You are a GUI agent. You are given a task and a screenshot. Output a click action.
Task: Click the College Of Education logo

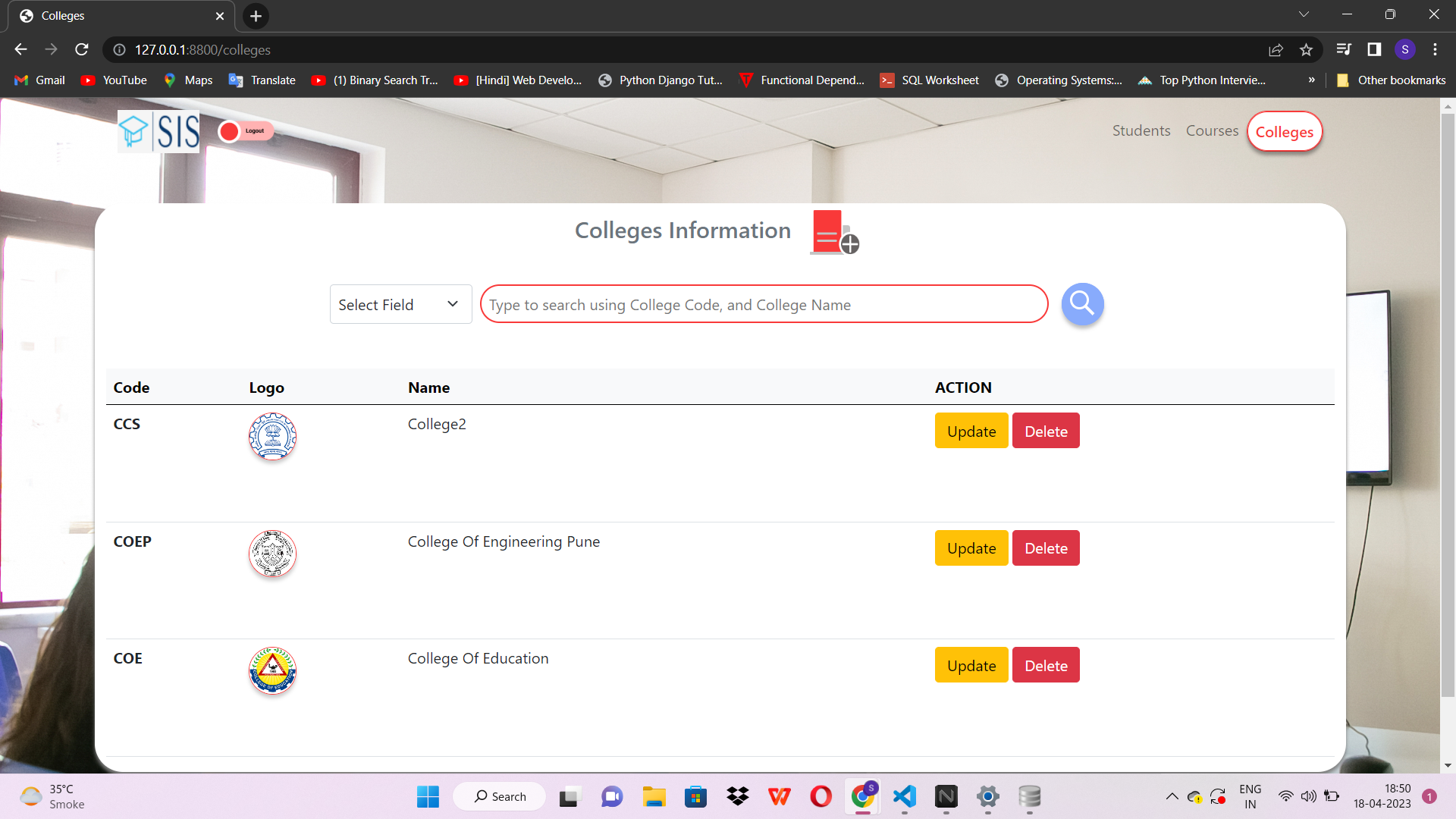pos(272,670)
